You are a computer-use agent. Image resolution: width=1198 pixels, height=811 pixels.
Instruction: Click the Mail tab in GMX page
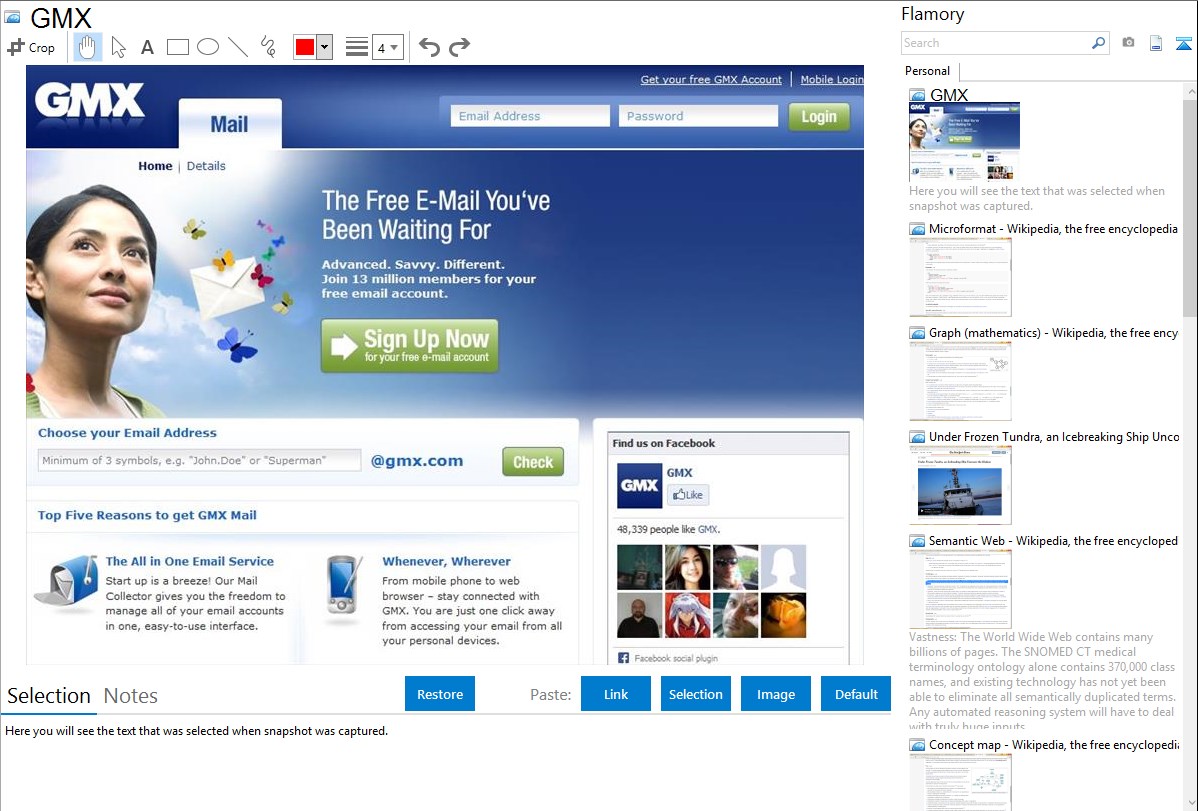229,124
